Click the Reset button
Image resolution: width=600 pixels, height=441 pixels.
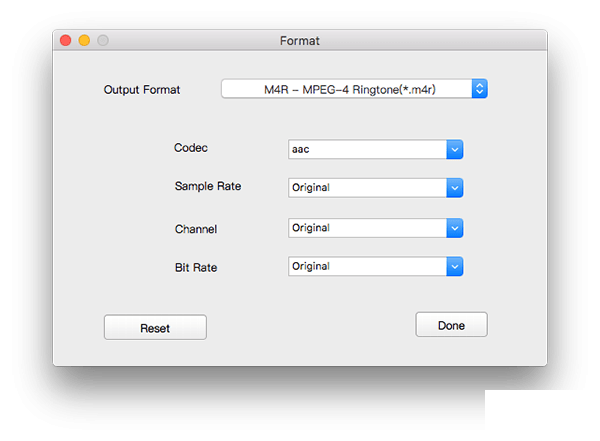click(x=155, y=328)
